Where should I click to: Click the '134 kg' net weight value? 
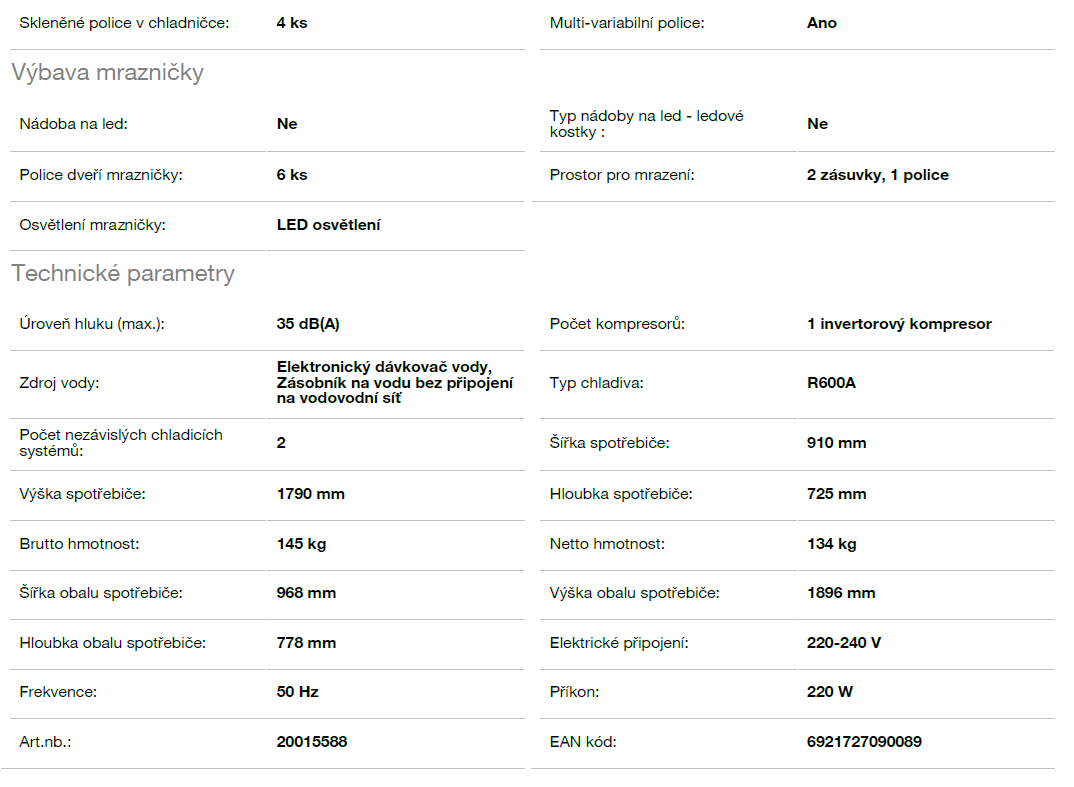click(831, 544)
